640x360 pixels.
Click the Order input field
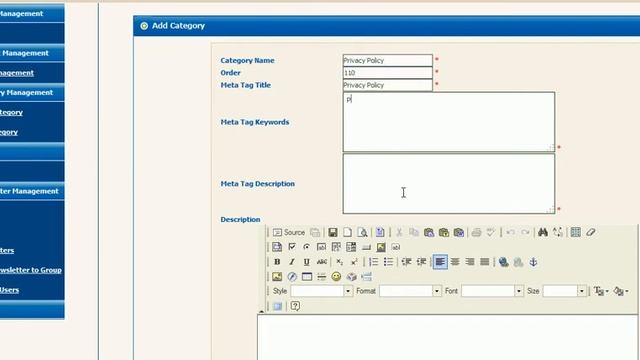[x=387, y=73]
